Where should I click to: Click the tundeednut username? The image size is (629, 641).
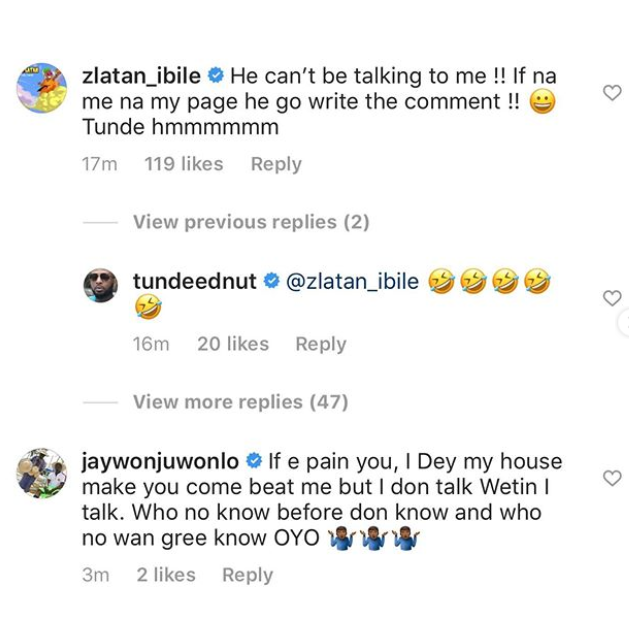click(195, 282)
